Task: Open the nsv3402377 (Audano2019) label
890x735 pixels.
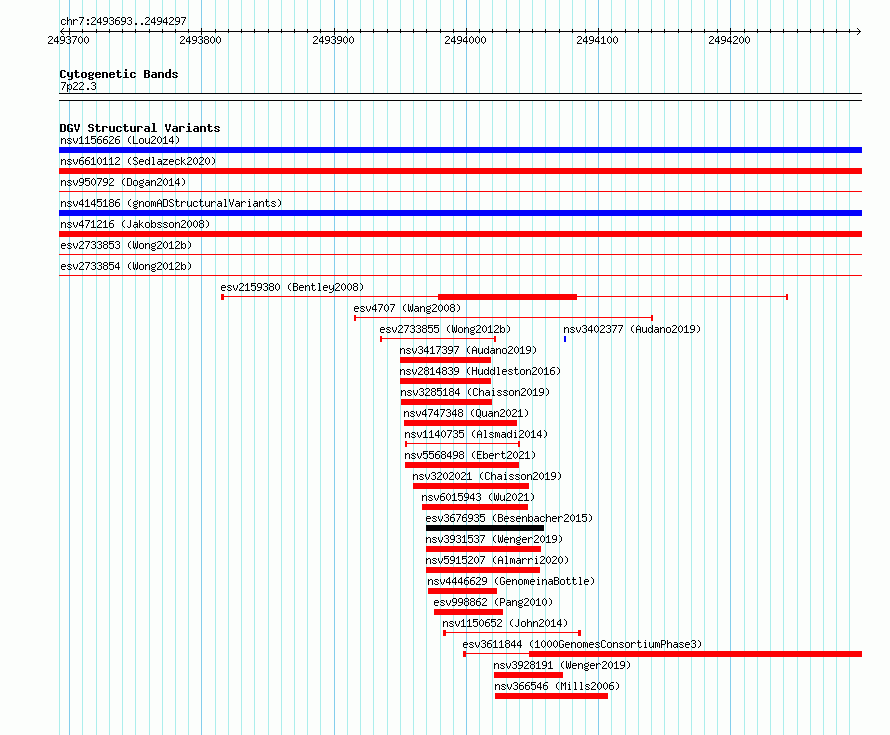Action: (632, 329)
